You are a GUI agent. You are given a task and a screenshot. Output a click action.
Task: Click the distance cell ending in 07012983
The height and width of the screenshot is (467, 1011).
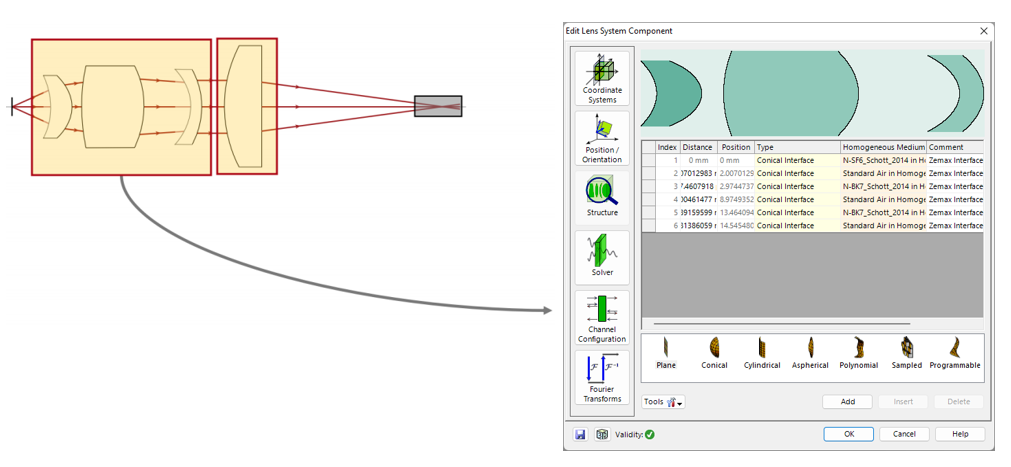pos(698,174)
